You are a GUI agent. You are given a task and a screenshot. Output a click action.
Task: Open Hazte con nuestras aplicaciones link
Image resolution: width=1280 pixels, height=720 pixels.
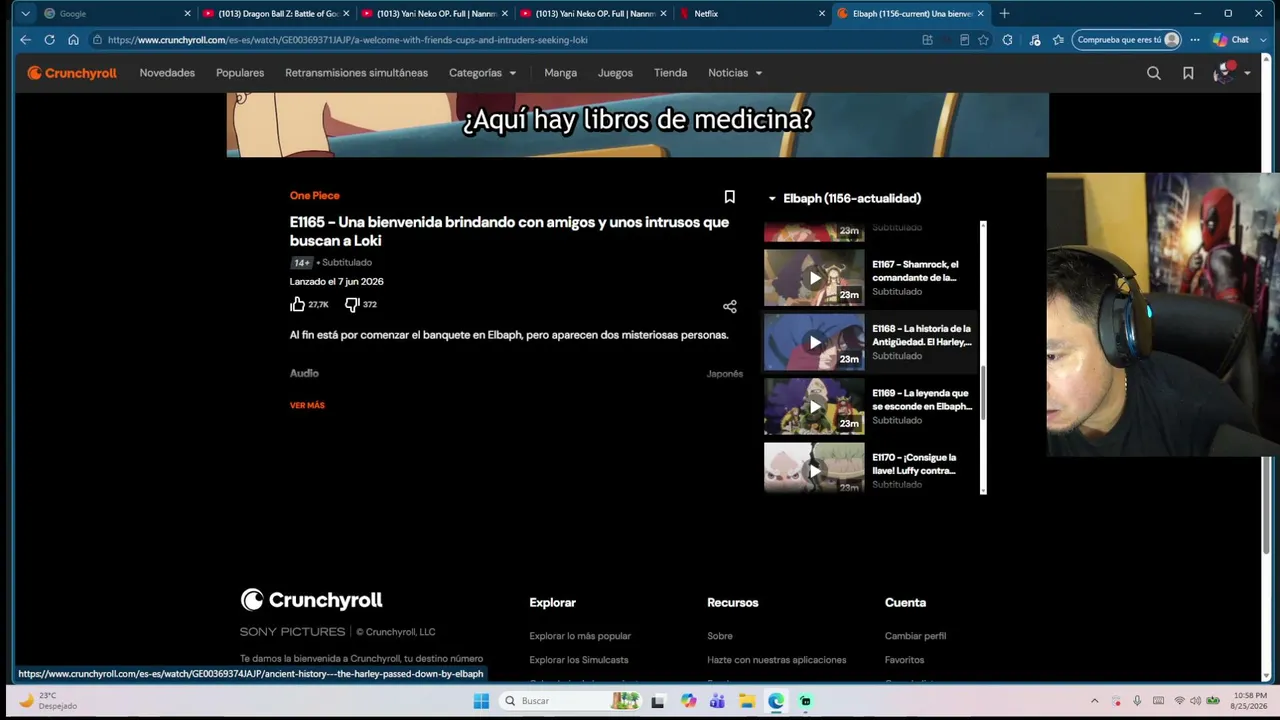[777, 660]
